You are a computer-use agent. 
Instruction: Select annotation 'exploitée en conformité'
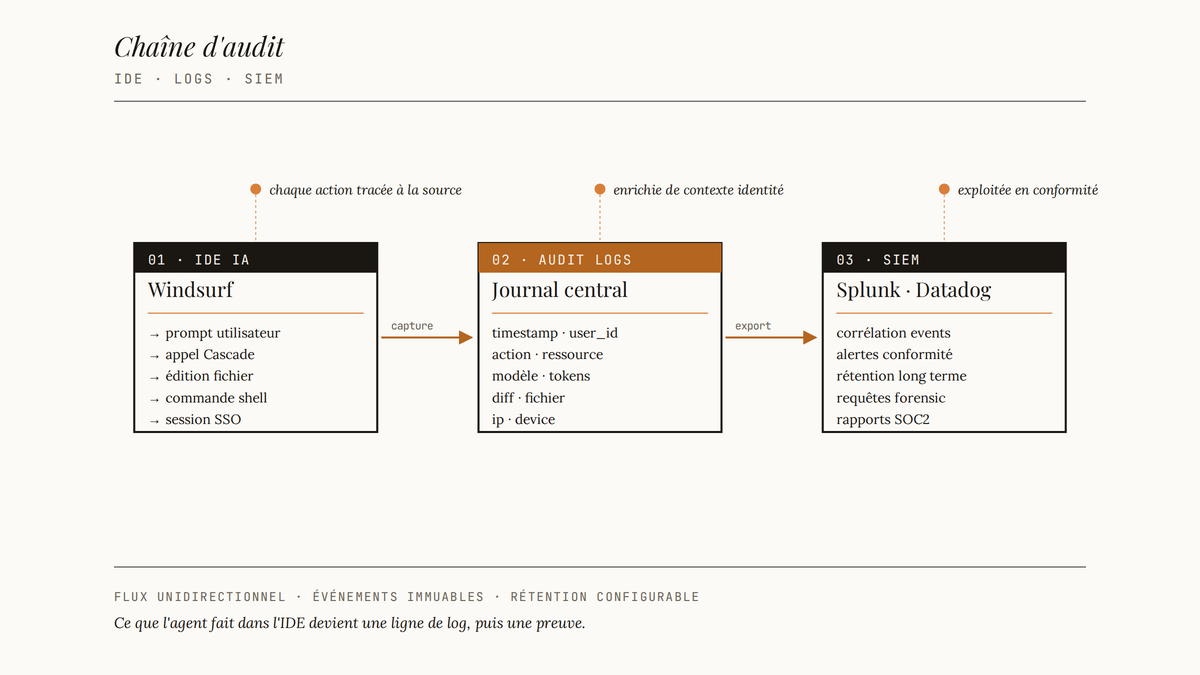[x=1028, y=190]
